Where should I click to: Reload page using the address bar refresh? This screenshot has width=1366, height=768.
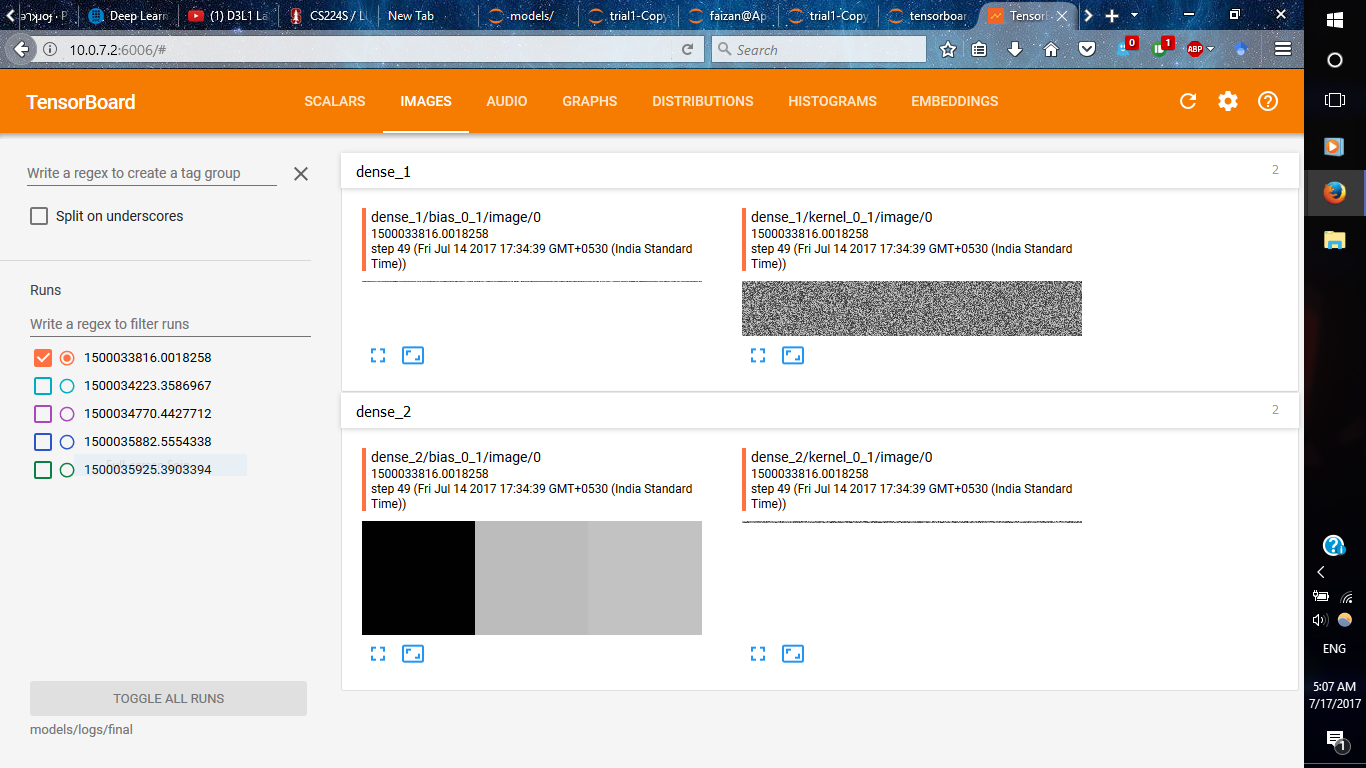point(687,49)
